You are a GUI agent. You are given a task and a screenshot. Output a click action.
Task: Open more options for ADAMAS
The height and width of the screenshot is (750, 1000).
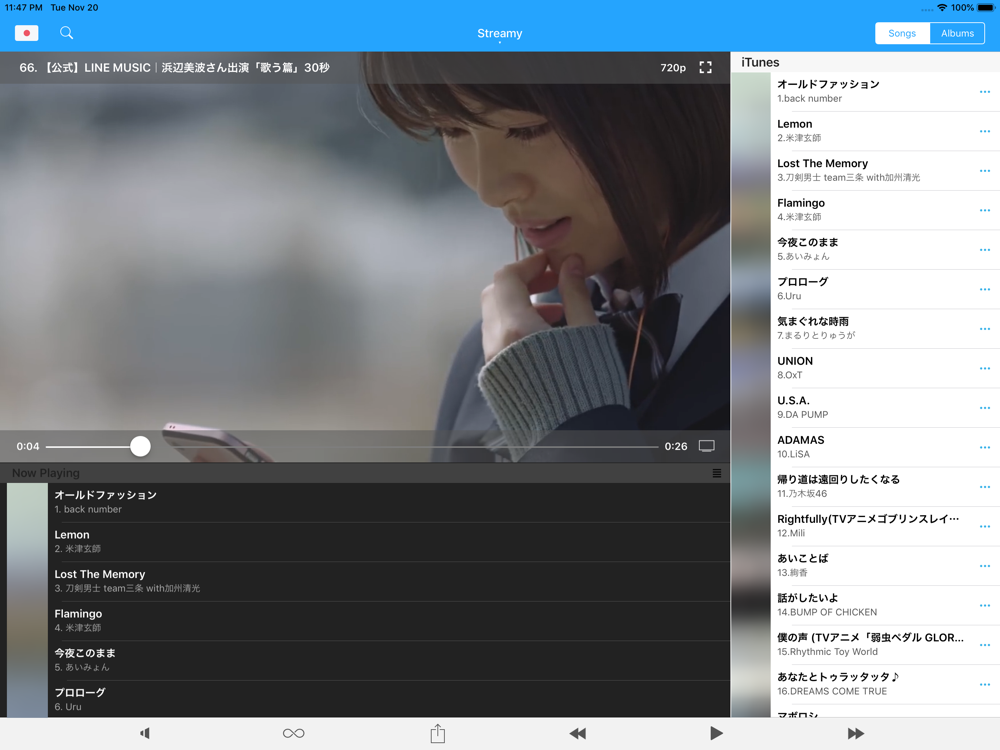click(985, 448)
